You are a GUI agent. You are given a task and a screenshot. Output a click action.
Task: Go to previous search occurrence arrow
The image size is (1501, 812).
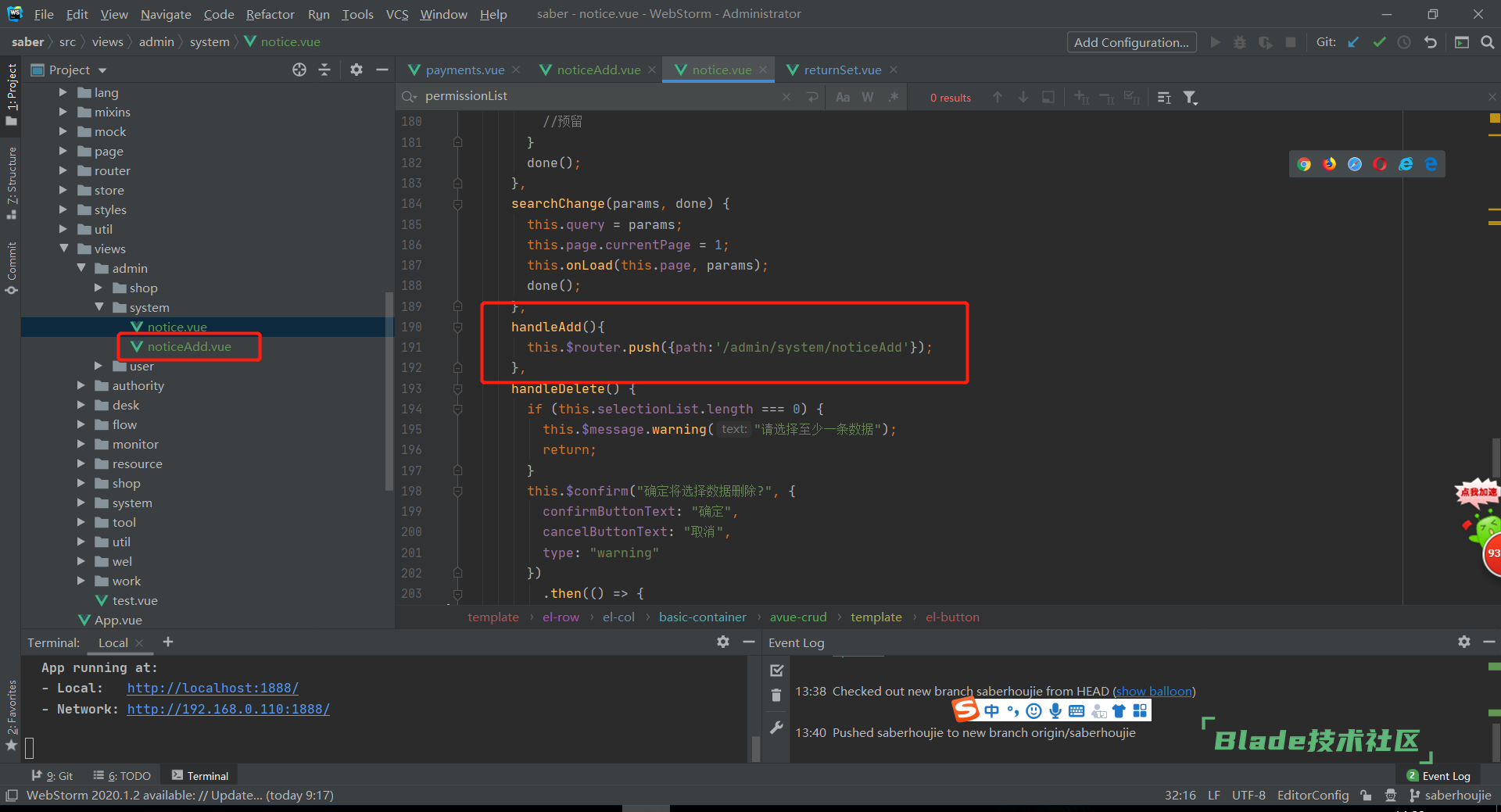[998, 97]
